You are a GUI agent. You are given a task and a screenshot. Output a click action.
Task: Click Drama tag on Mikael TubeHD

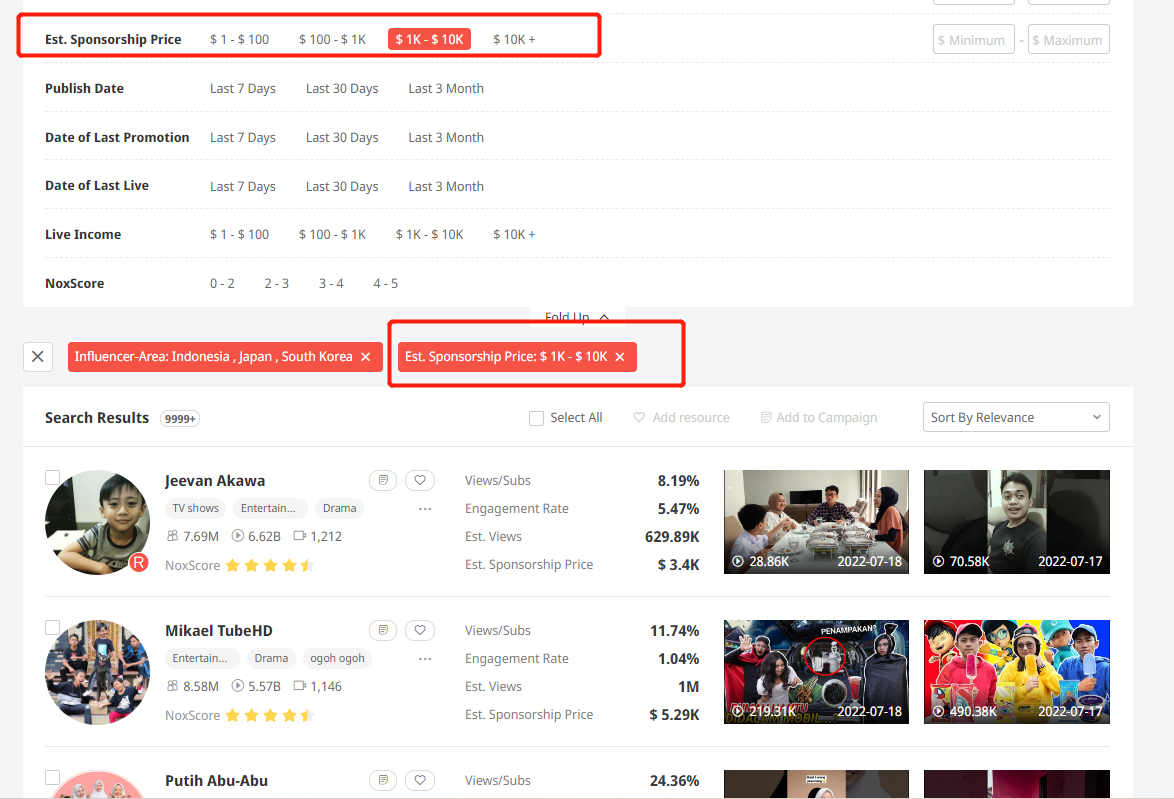click(x=271, y=658)
